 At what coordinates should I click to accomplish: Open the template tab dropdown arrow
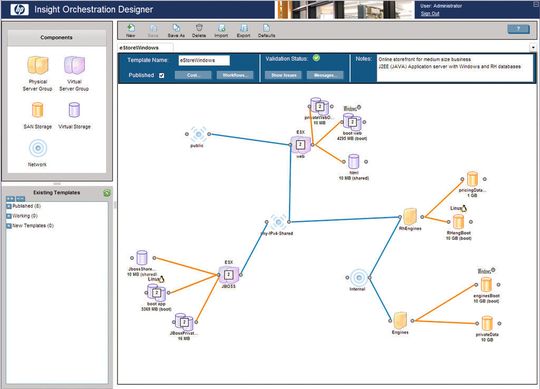click(533, 48)
